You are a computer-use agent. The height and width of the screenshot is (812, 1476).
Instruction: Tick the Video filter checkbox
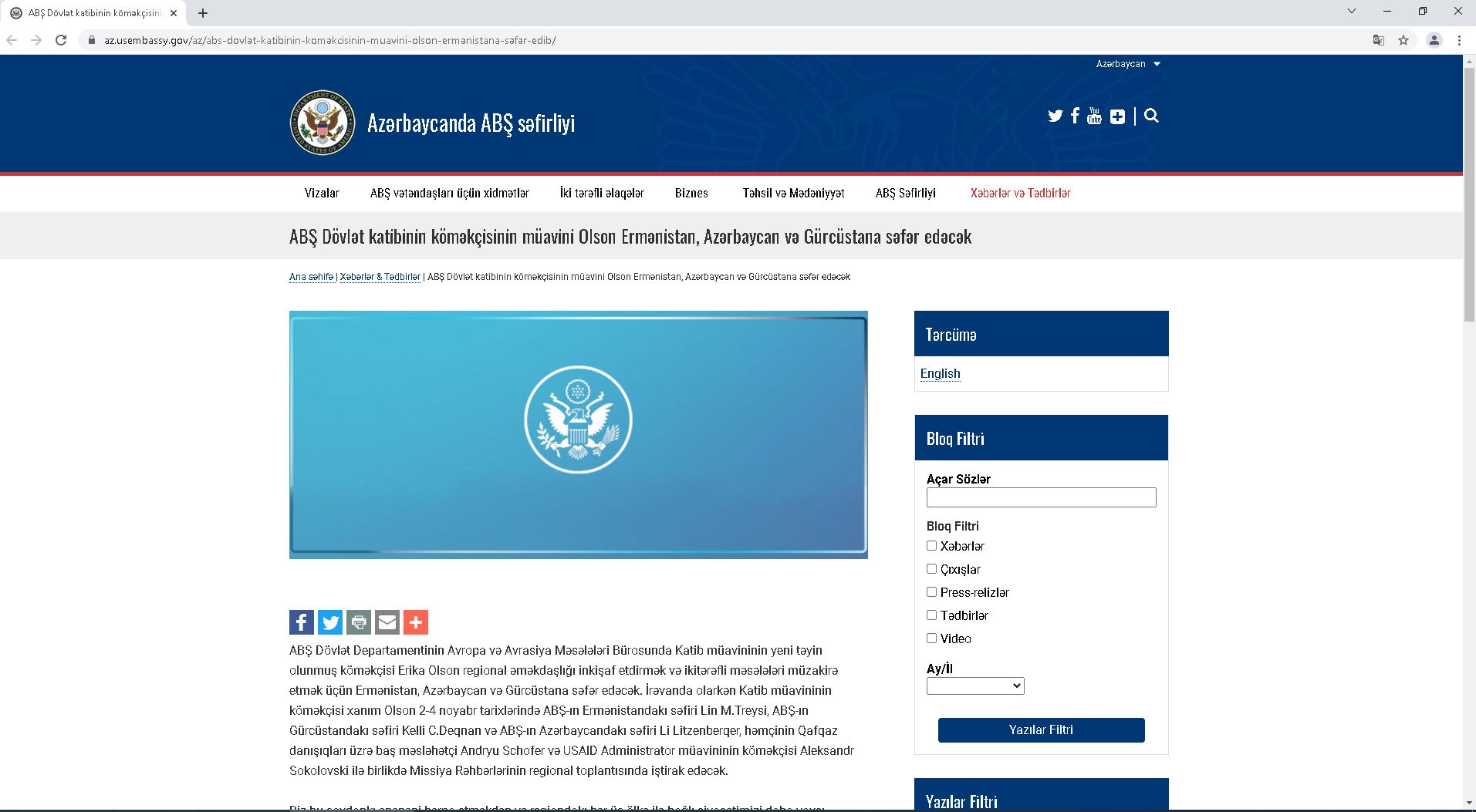[x=931, y=638]
